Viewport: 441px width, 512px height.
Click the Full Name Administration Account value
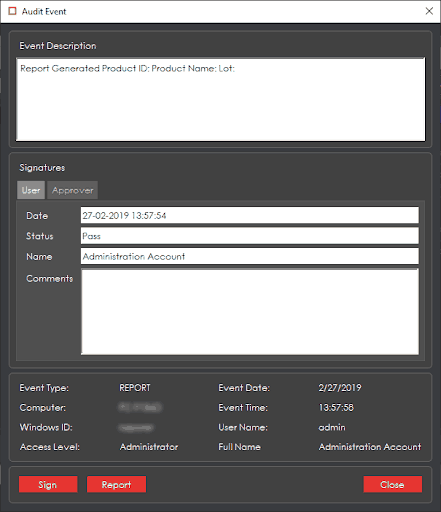pyautogui.click(x=370, y=447)
